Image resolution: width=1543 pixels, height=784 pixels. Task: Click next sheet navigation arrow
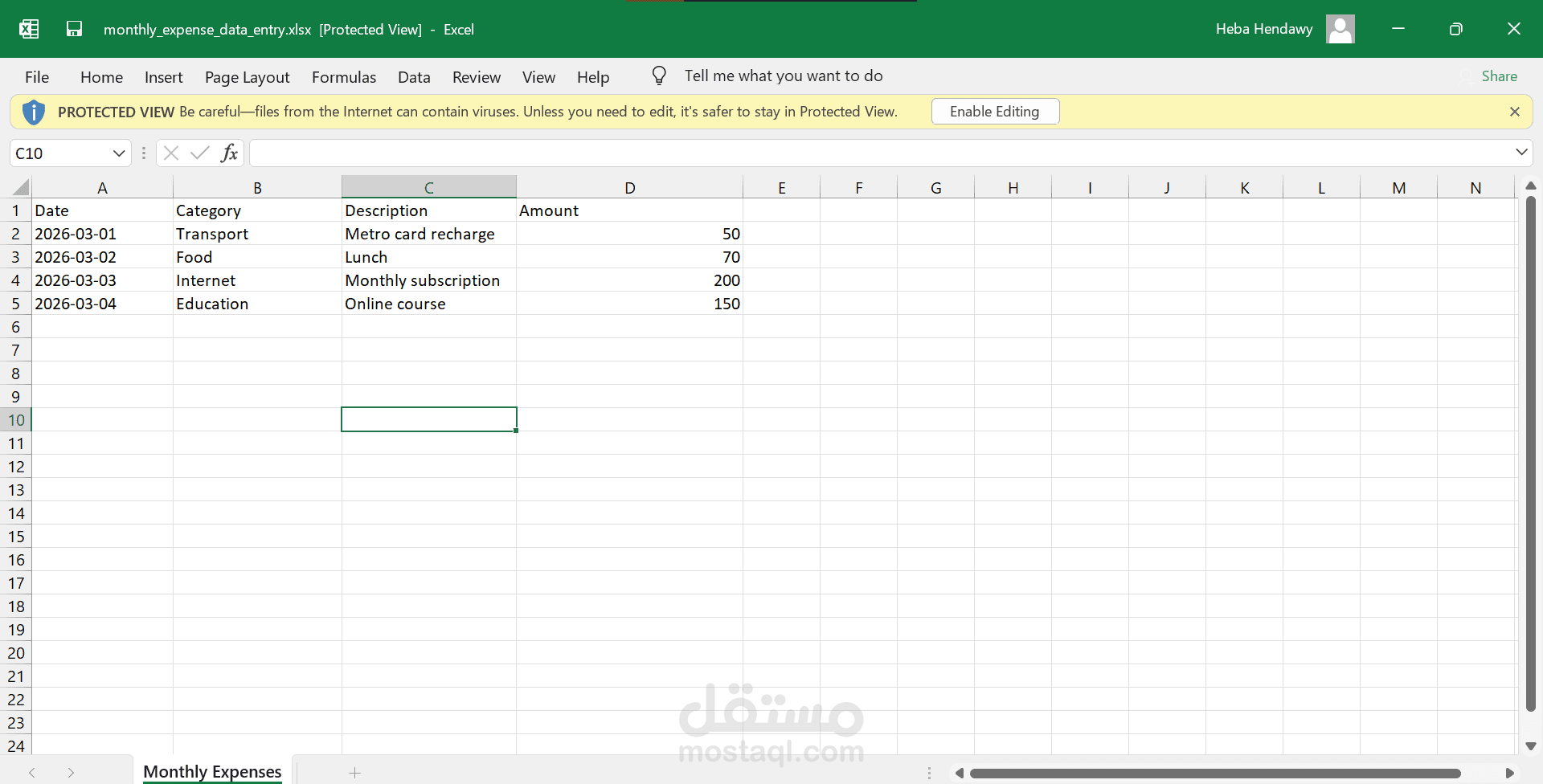(72, 773)
